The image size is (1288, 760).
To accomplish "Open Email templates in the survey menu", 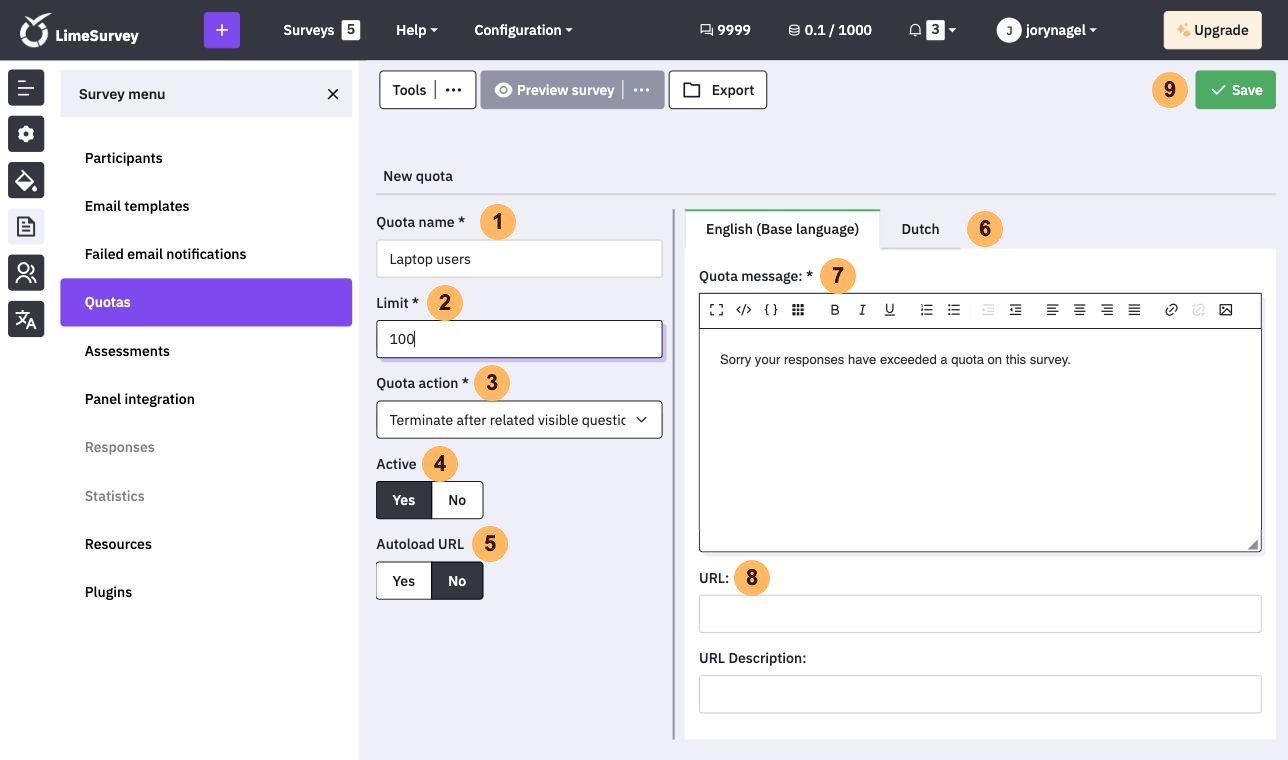I will [137, 206].
